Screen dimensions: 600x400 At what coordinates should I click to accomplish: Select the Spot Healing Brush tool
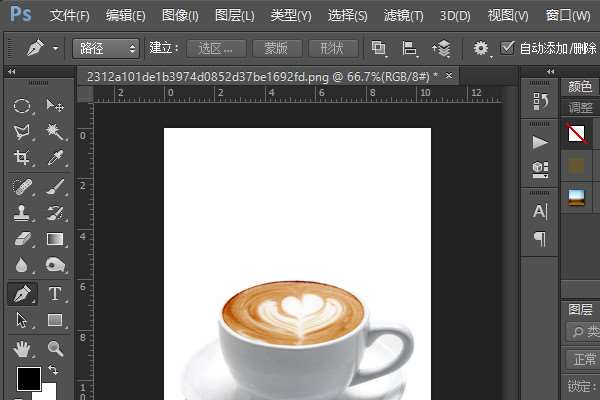(x=21, y=187)
